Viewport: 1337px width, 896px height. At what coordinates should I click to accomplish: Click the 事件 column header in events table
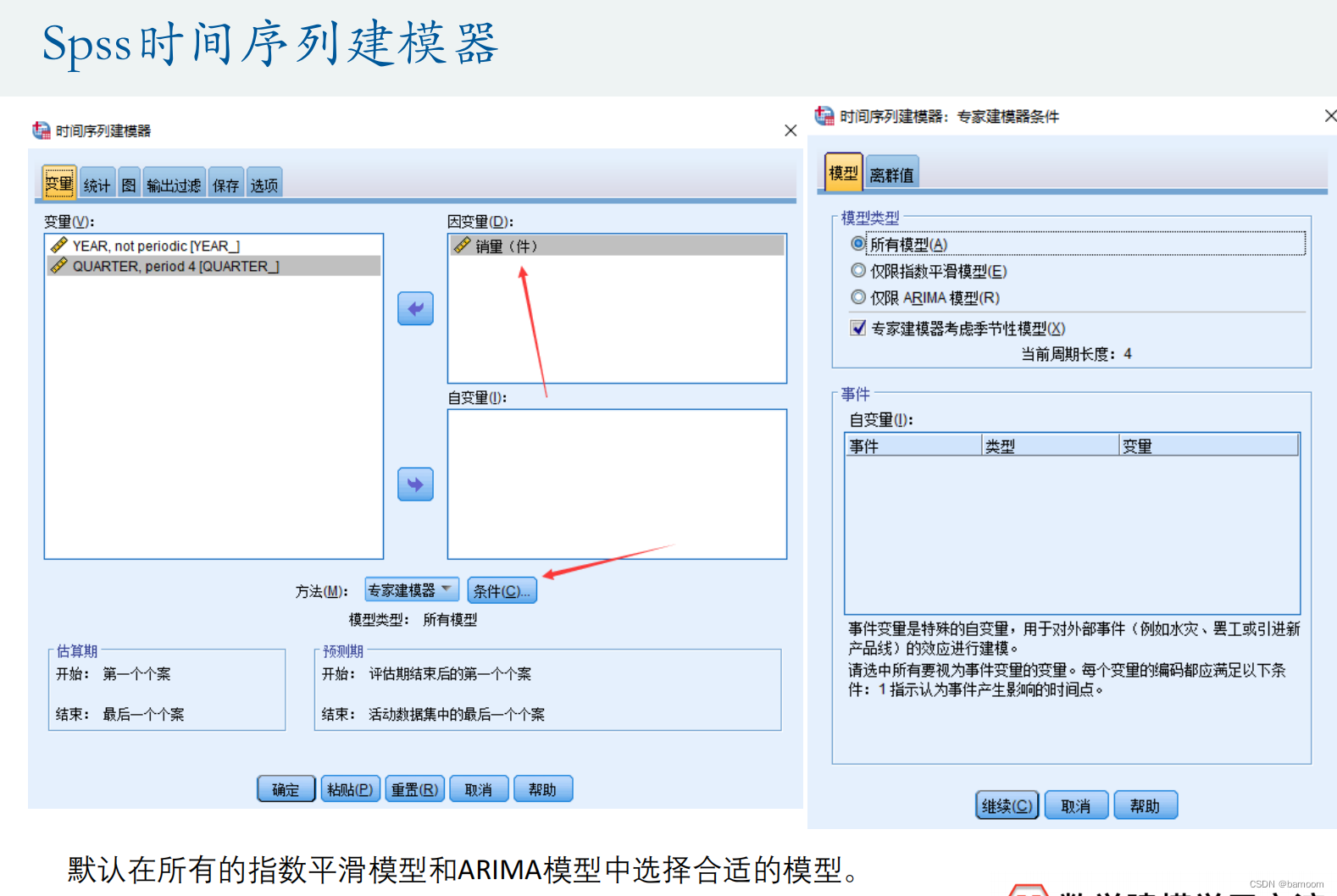pyautogui.click(x=913, y=445)
